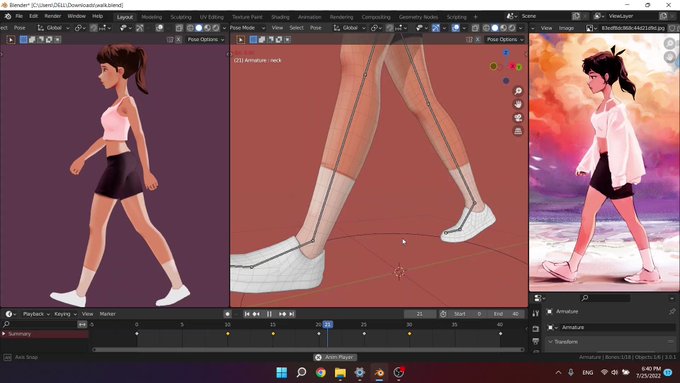Screen dimensions: 680x383
Task: Toggle show gizmo button in center viewport
Action: pos(436,28)
